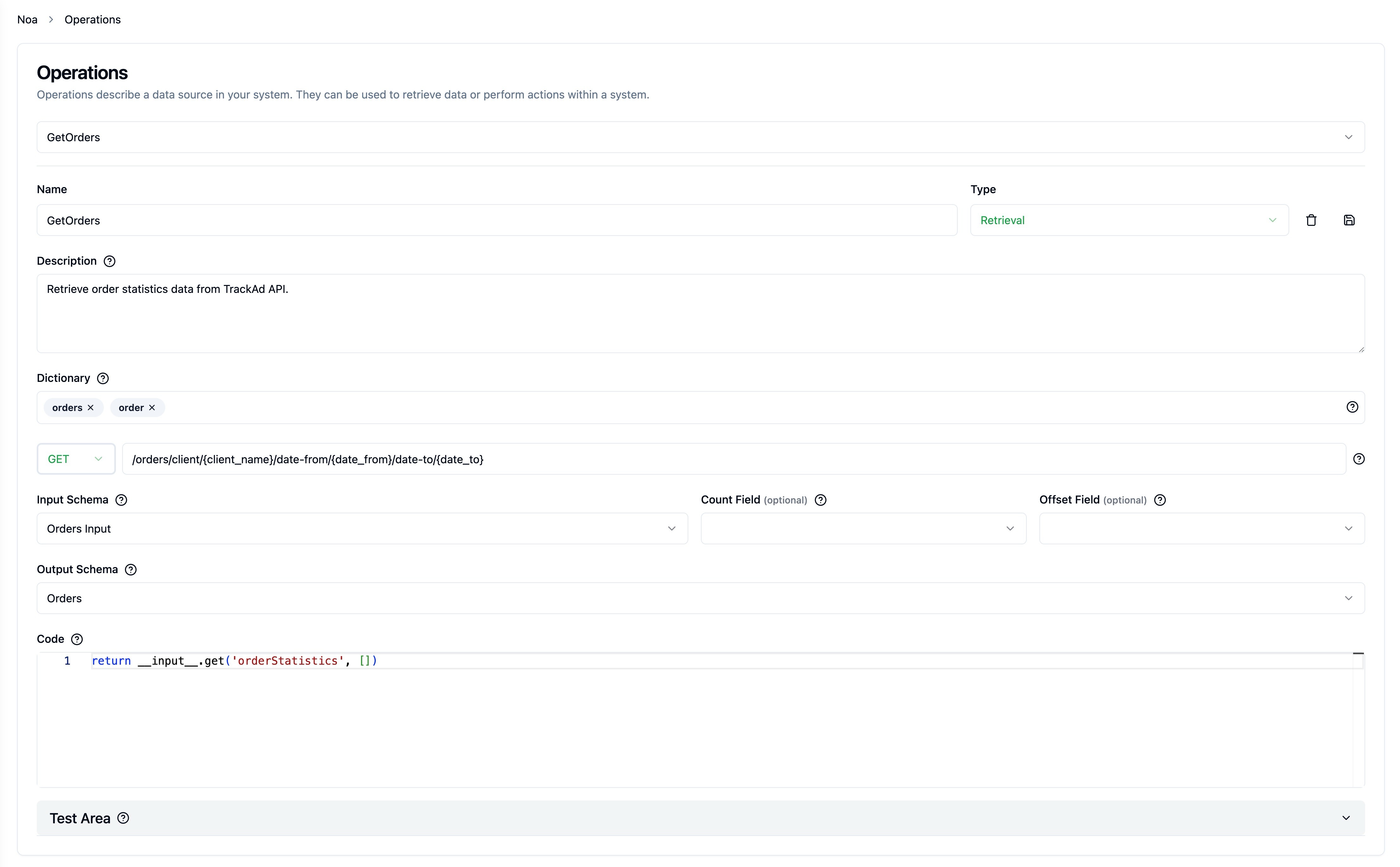Open Test Area help icon
Screen dimensions: 1400x867
[x=123, y=818]
